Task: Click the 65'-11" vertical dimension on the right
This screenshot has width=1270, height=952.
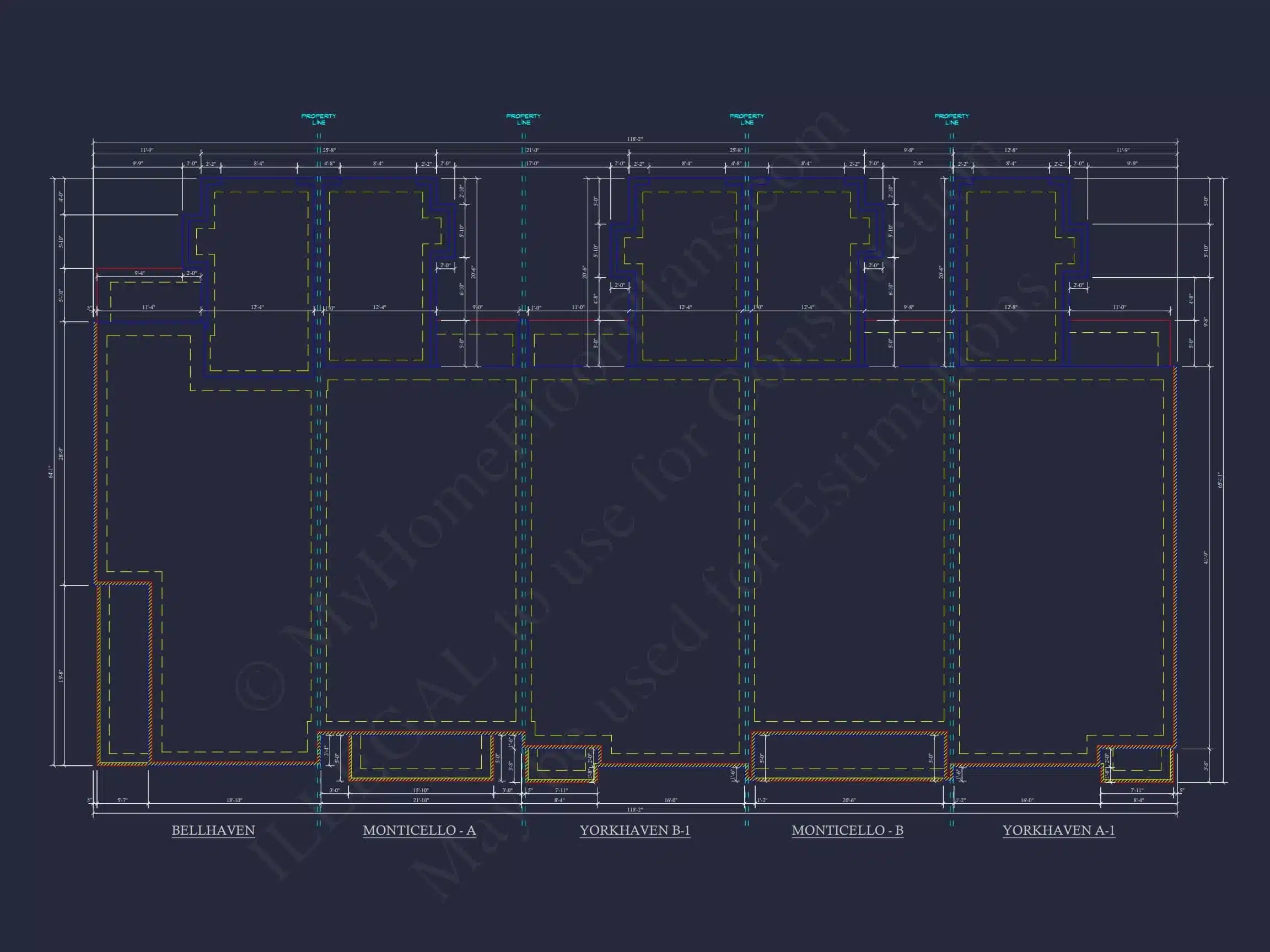Action: tap(1219, 480)
